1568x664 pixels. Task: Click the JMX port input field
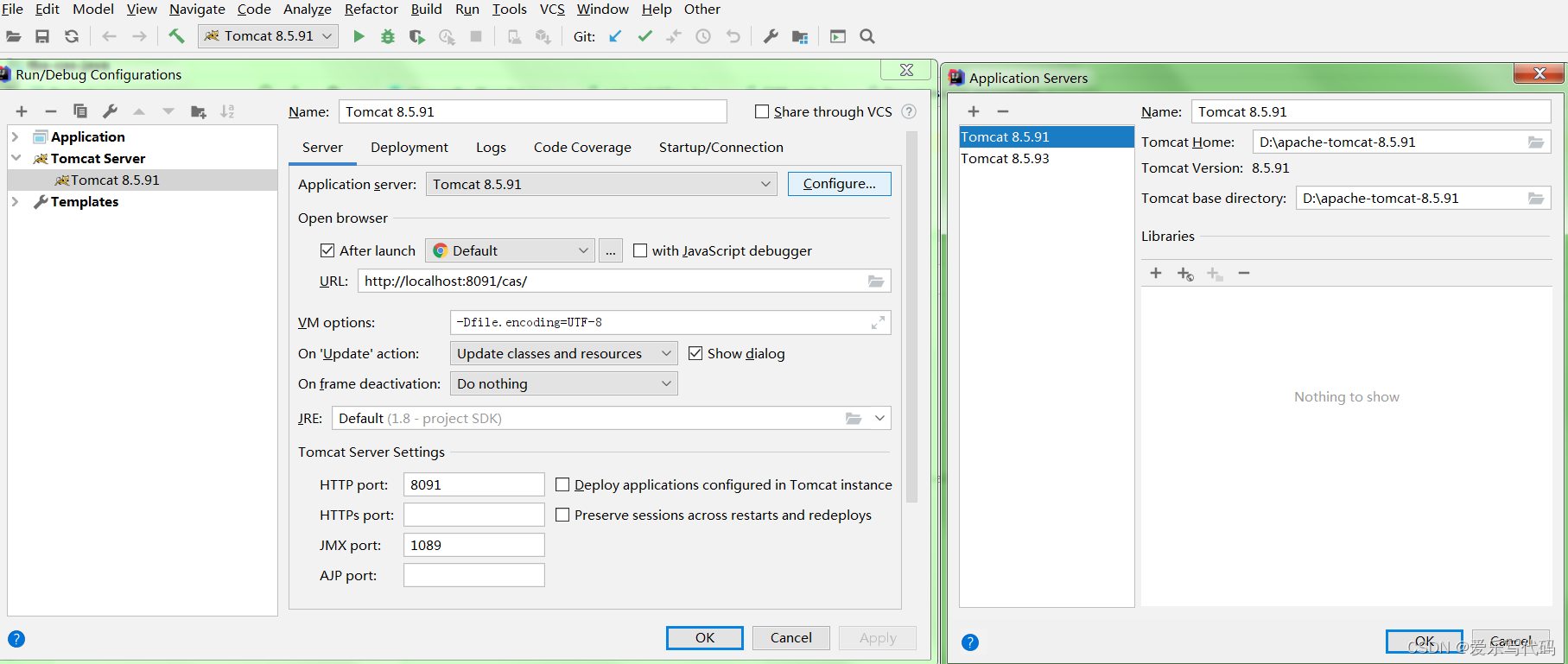click(x=473, y=545)
